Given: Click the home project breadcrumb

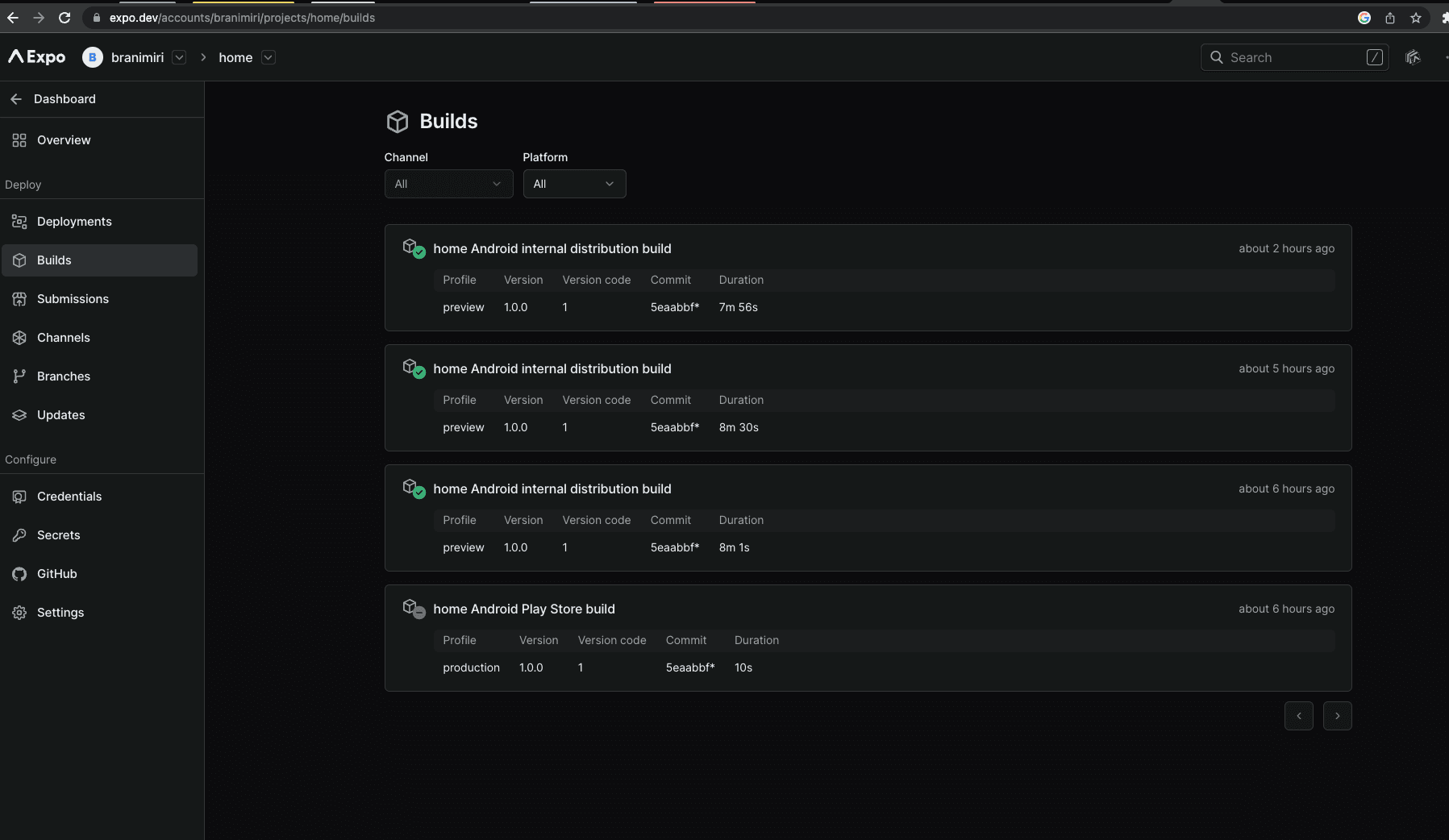Looking at the screenshot, I should (235, 57).
